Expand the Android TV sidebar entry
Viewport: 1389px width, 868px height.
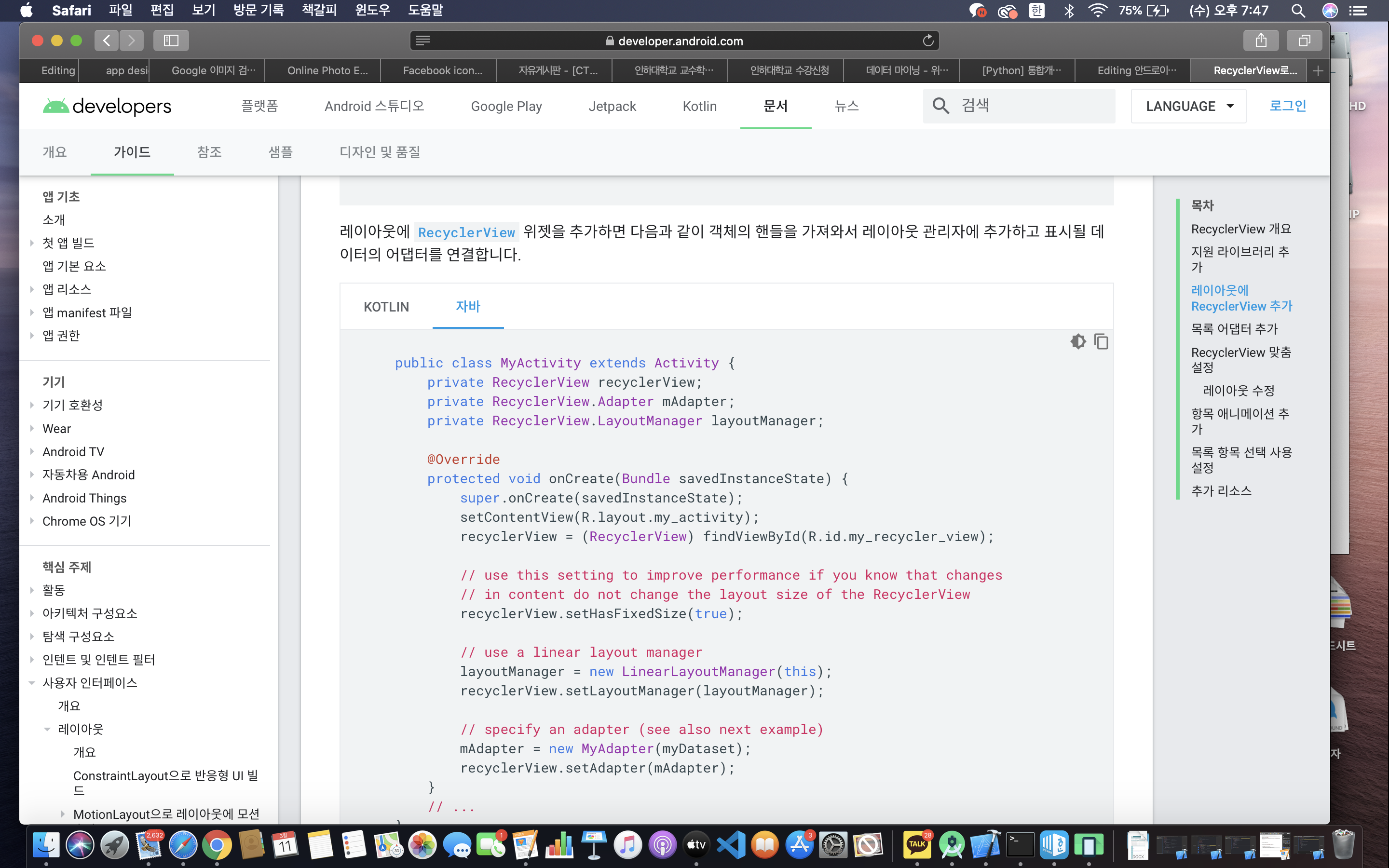click(32, 452)
